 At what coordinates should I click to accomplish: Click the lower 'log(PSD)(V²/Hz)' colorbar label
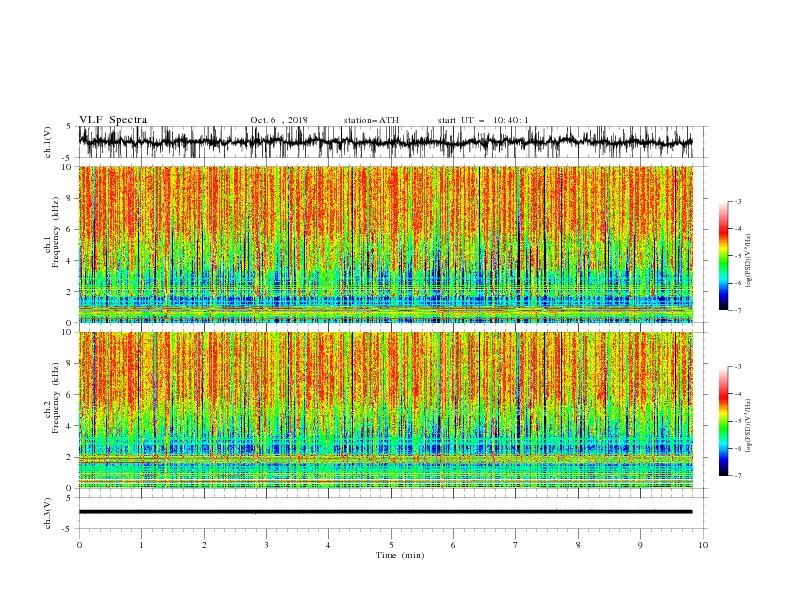pyautogui.click(x=749, y=426)
